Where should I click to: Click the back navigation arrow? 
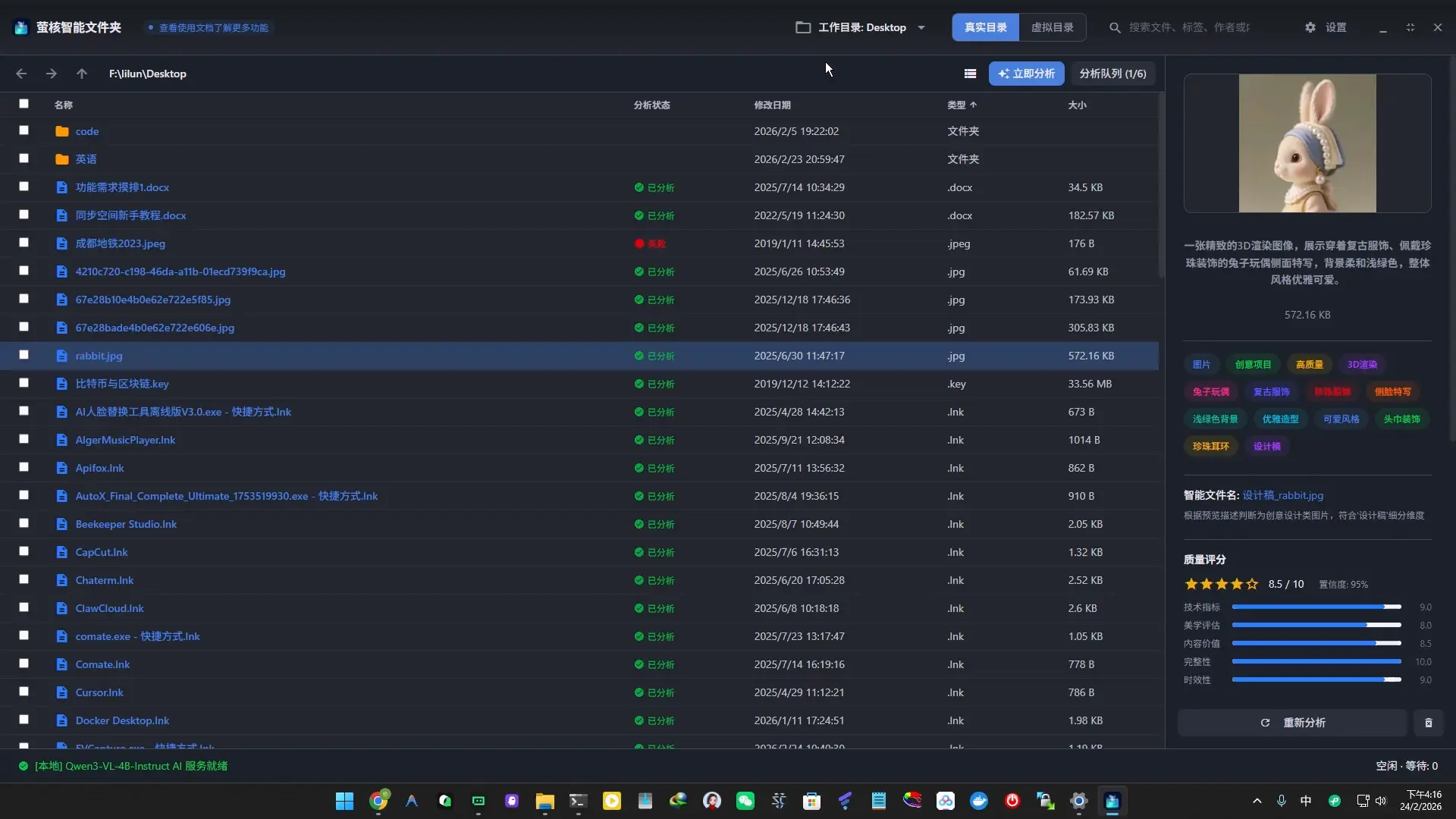tap(21, 74)
